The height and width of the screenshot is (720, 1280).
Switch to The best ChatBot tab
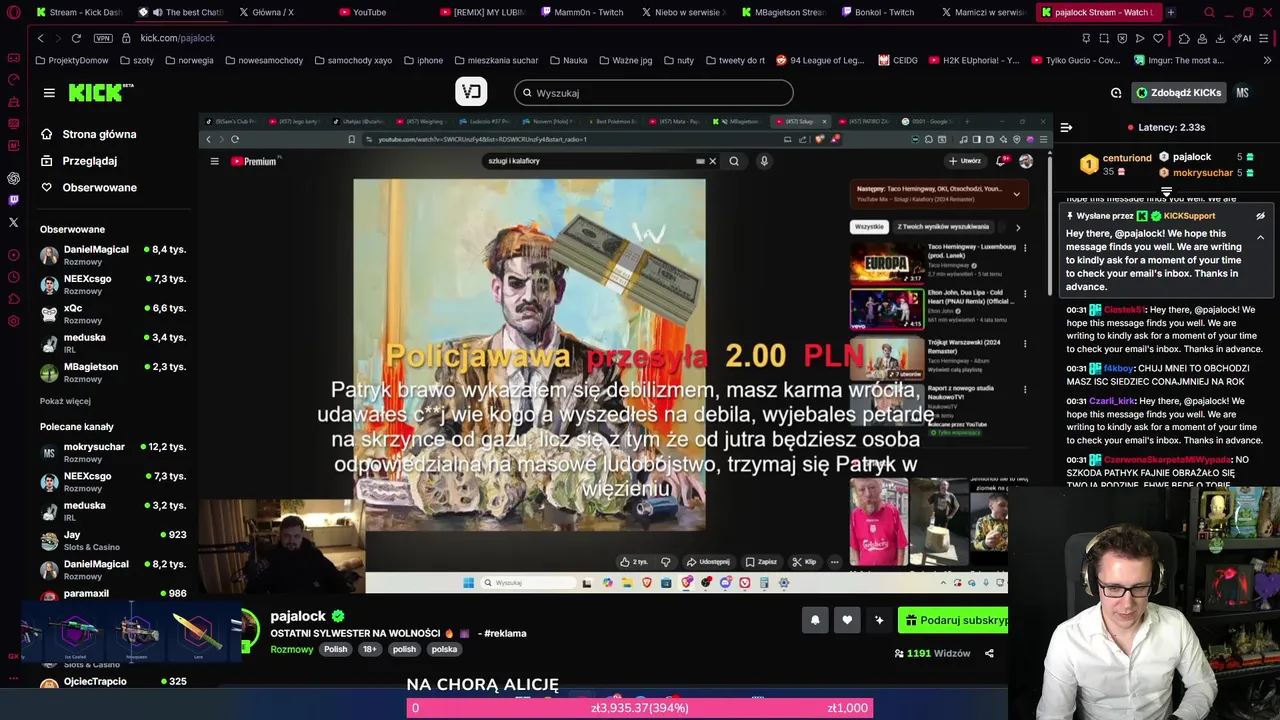point(180,12)
